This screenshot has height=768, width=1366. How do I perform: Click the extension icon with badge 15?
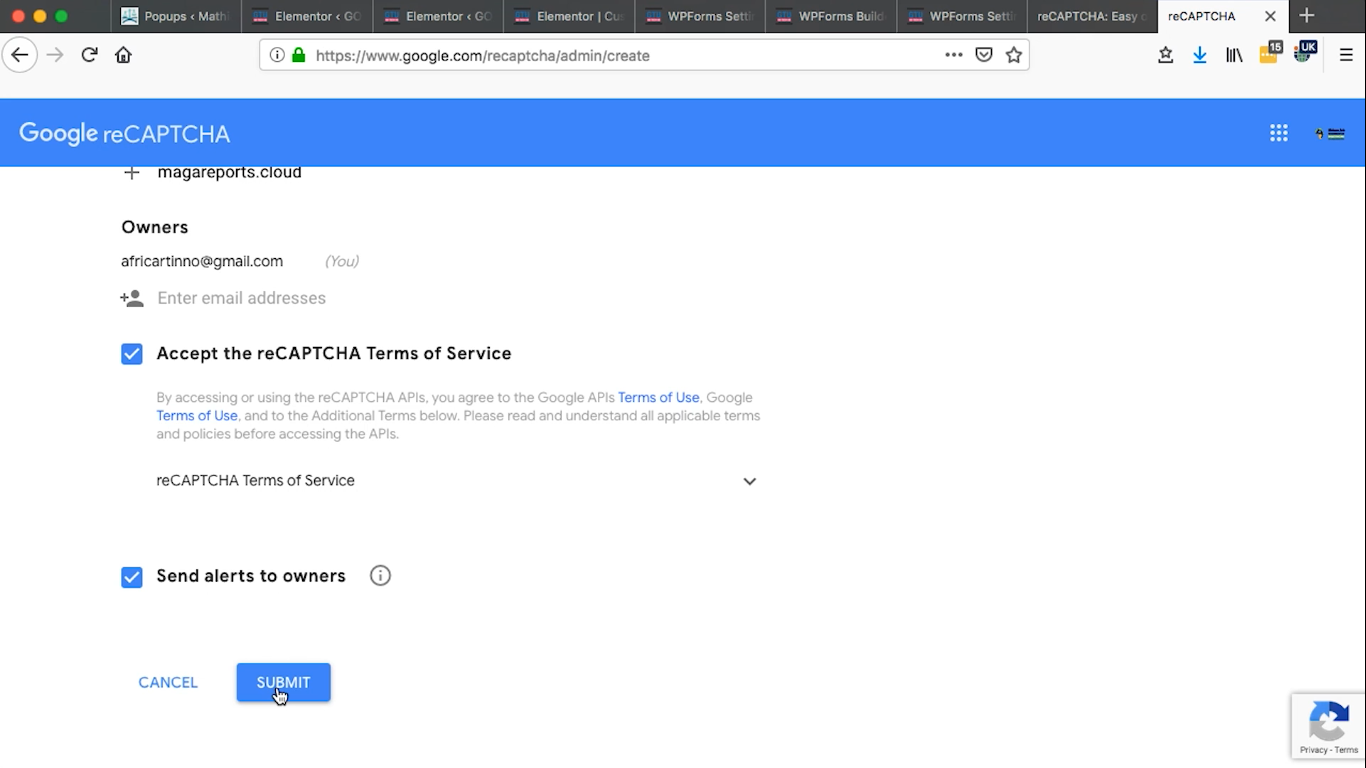pyautogui.click(x=1270, y=53)
